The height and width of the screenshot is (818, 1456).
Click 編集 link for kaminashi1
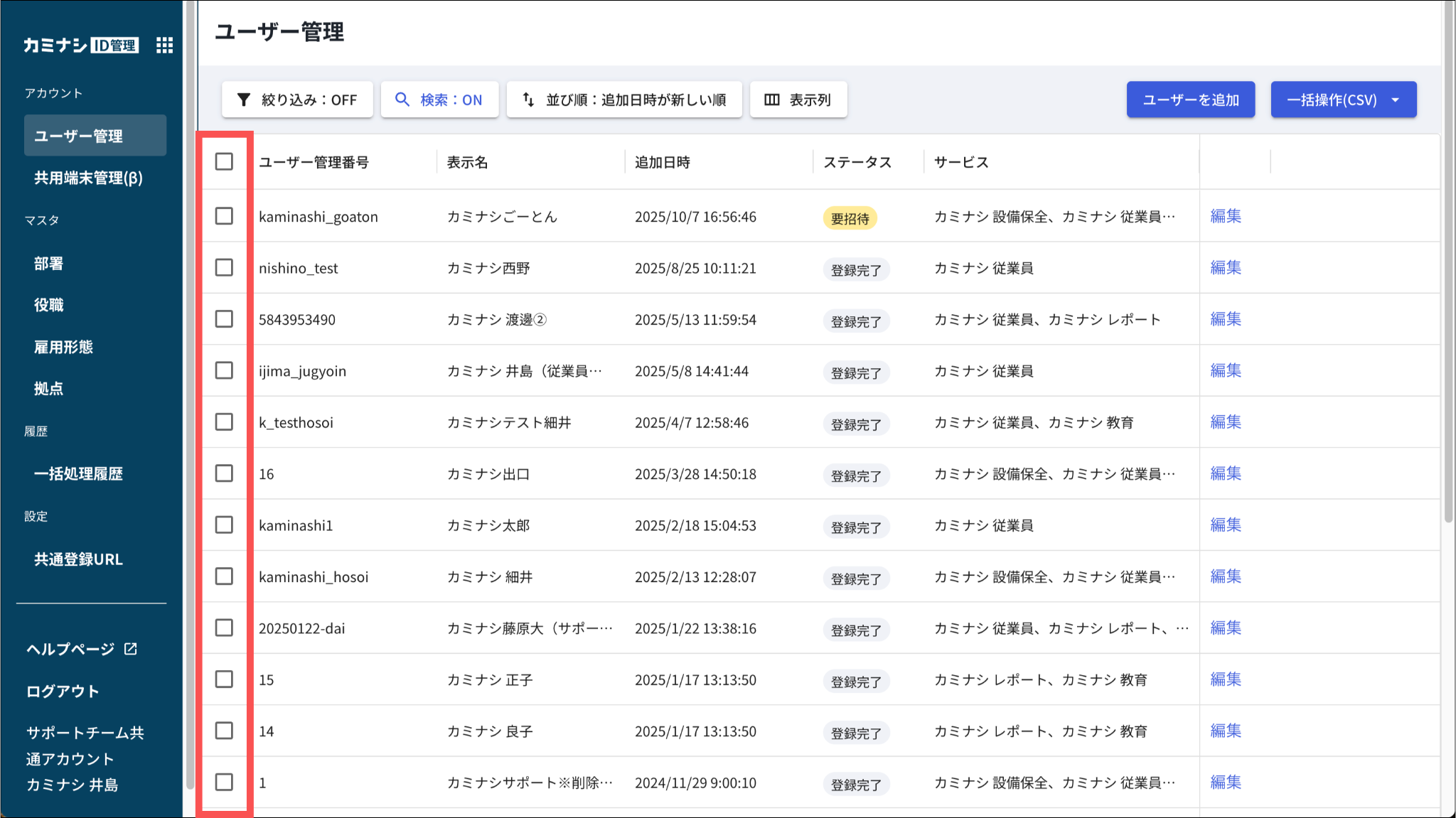[x=1225, y=525]
